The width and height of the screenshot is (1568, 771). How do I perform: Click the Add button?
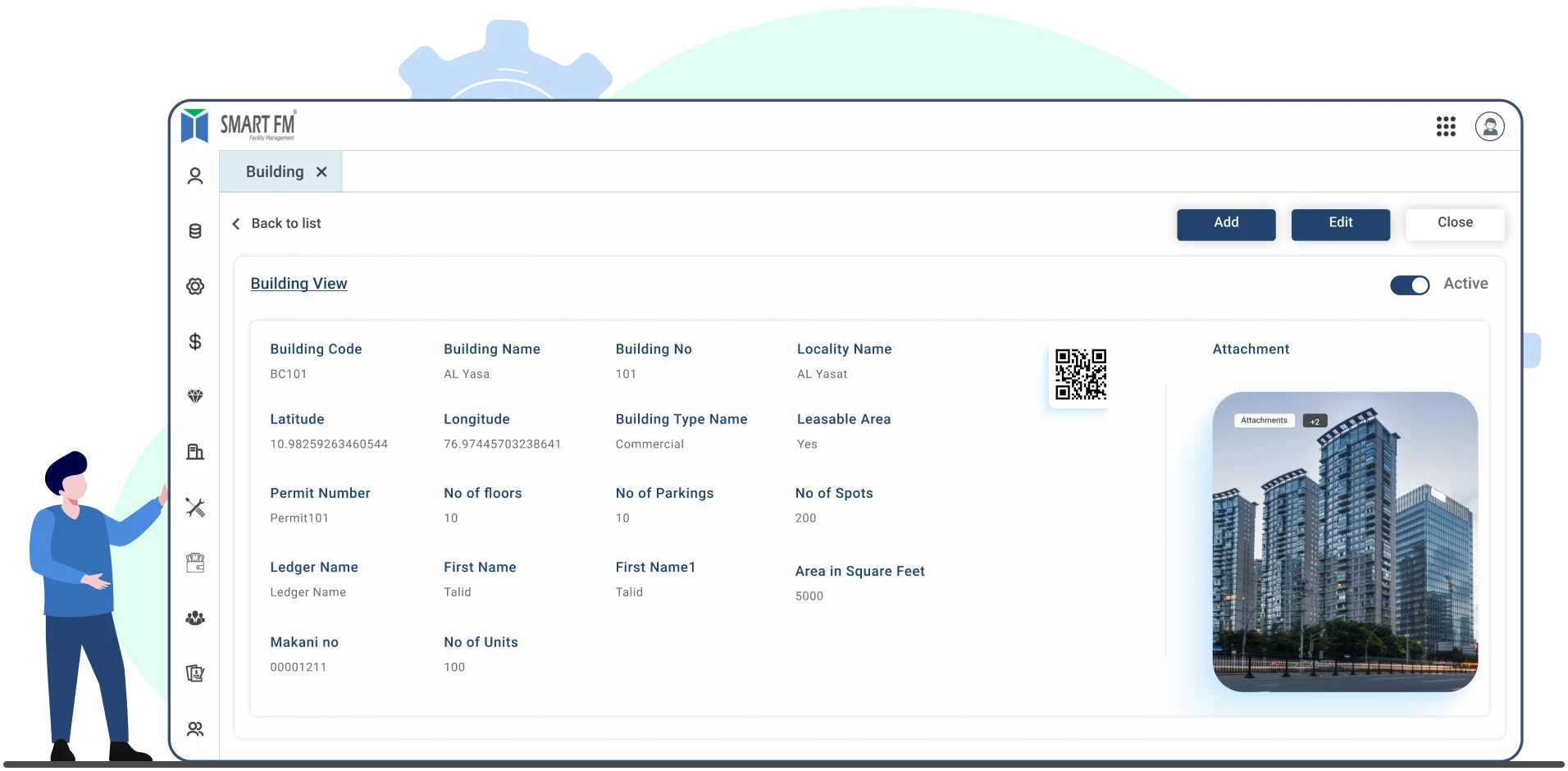click(1225, 224)
